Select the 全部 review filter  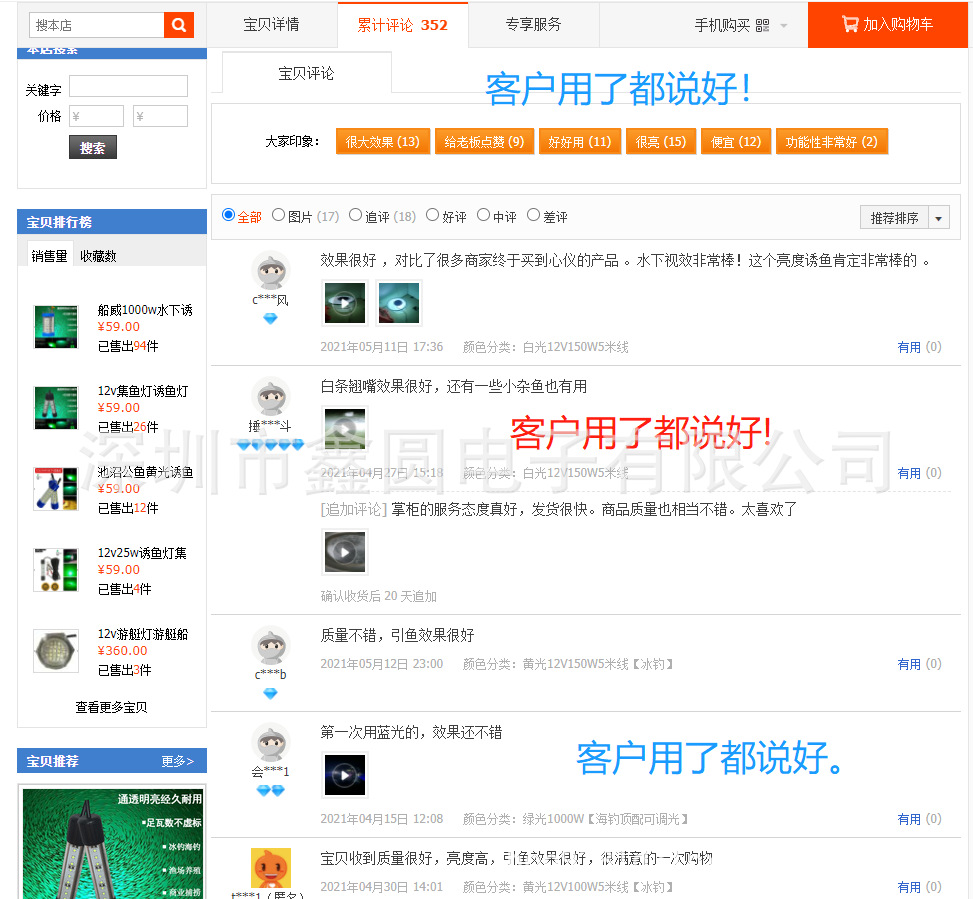[x=228, y=216]
